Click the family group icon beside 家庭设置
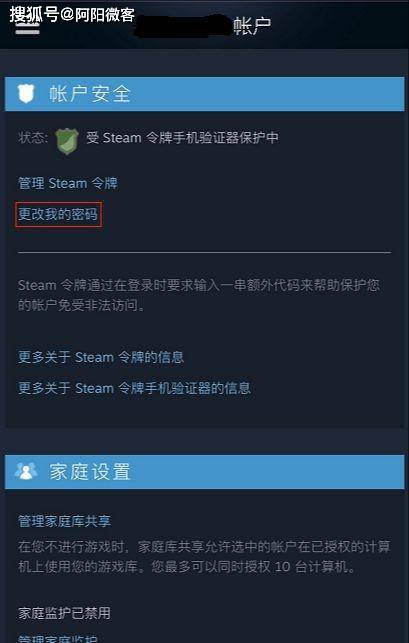The height and width of the screenshot is (643, 409). (26, 472)
